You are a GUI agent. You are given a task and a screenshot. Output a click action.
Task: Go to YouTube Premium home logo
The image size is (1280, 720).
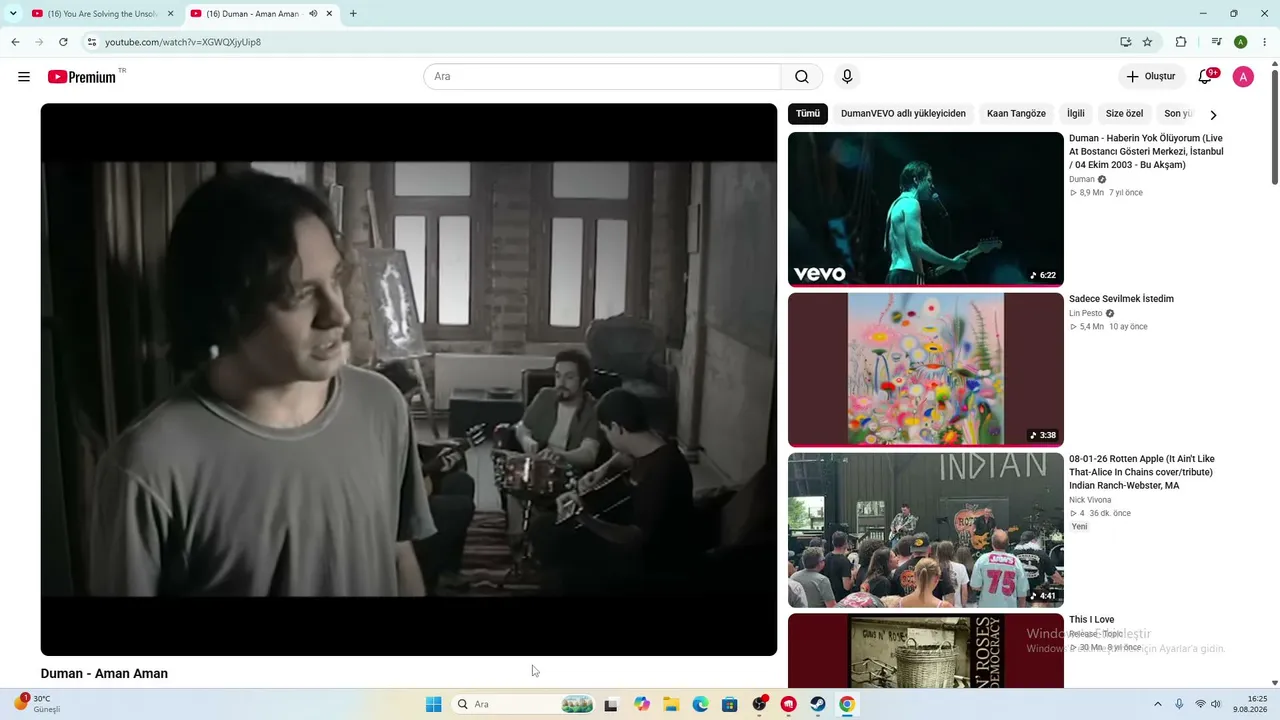[x=82, y=77]
